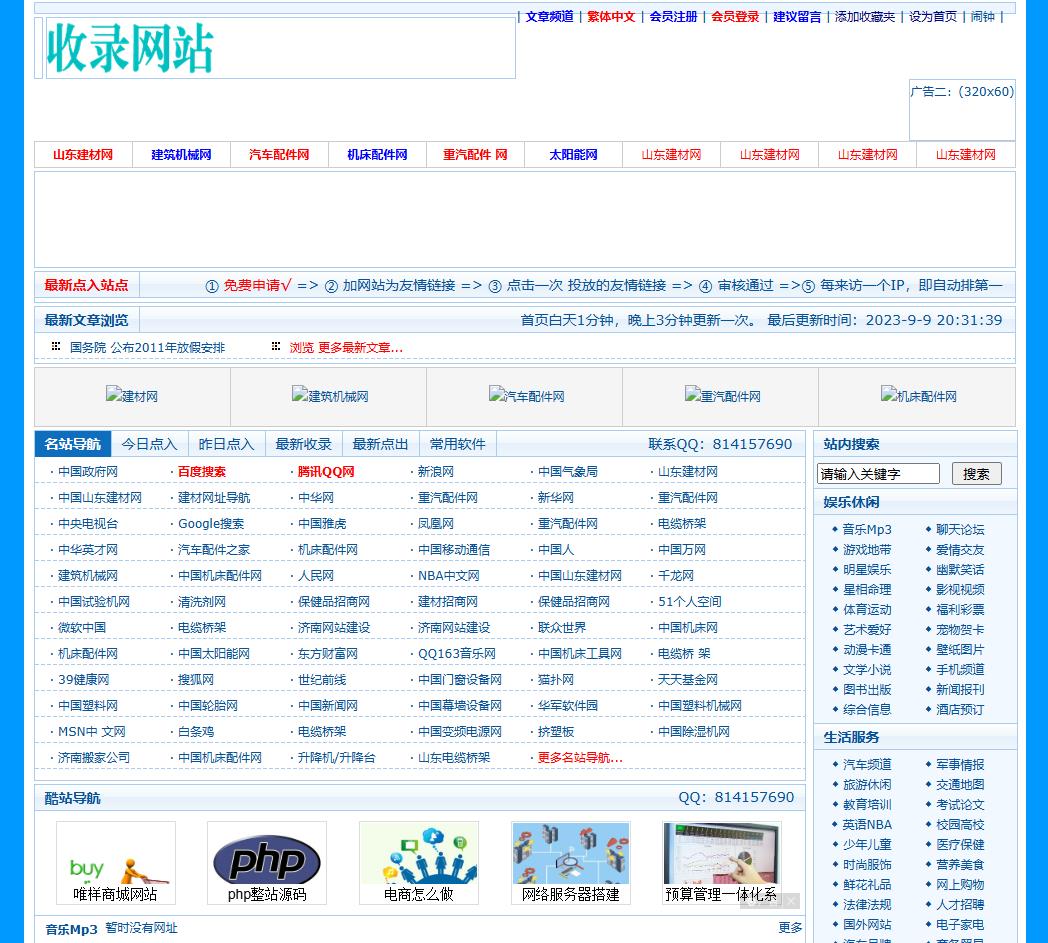Switch to the 常用软件 tab

[458, 444]
